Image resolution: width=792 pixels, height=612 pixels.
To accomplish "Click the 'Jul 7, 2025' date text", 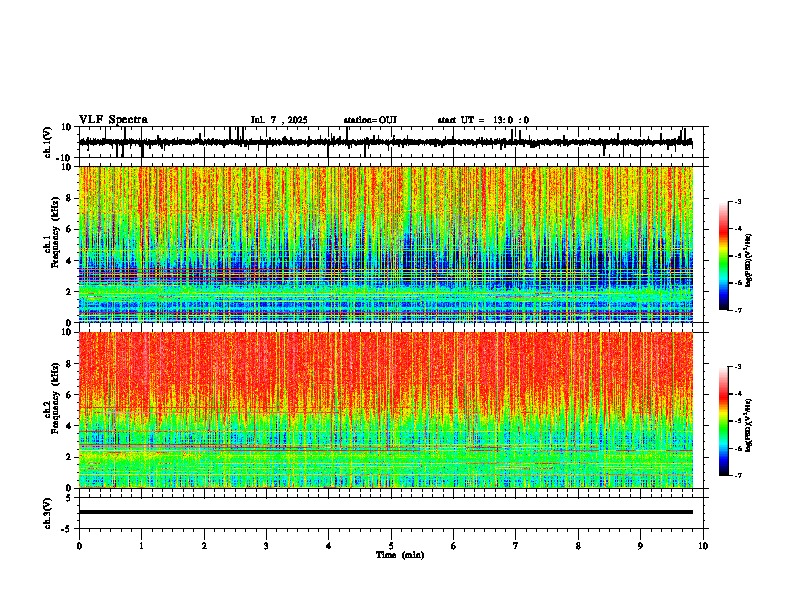I will pos(279,120).
